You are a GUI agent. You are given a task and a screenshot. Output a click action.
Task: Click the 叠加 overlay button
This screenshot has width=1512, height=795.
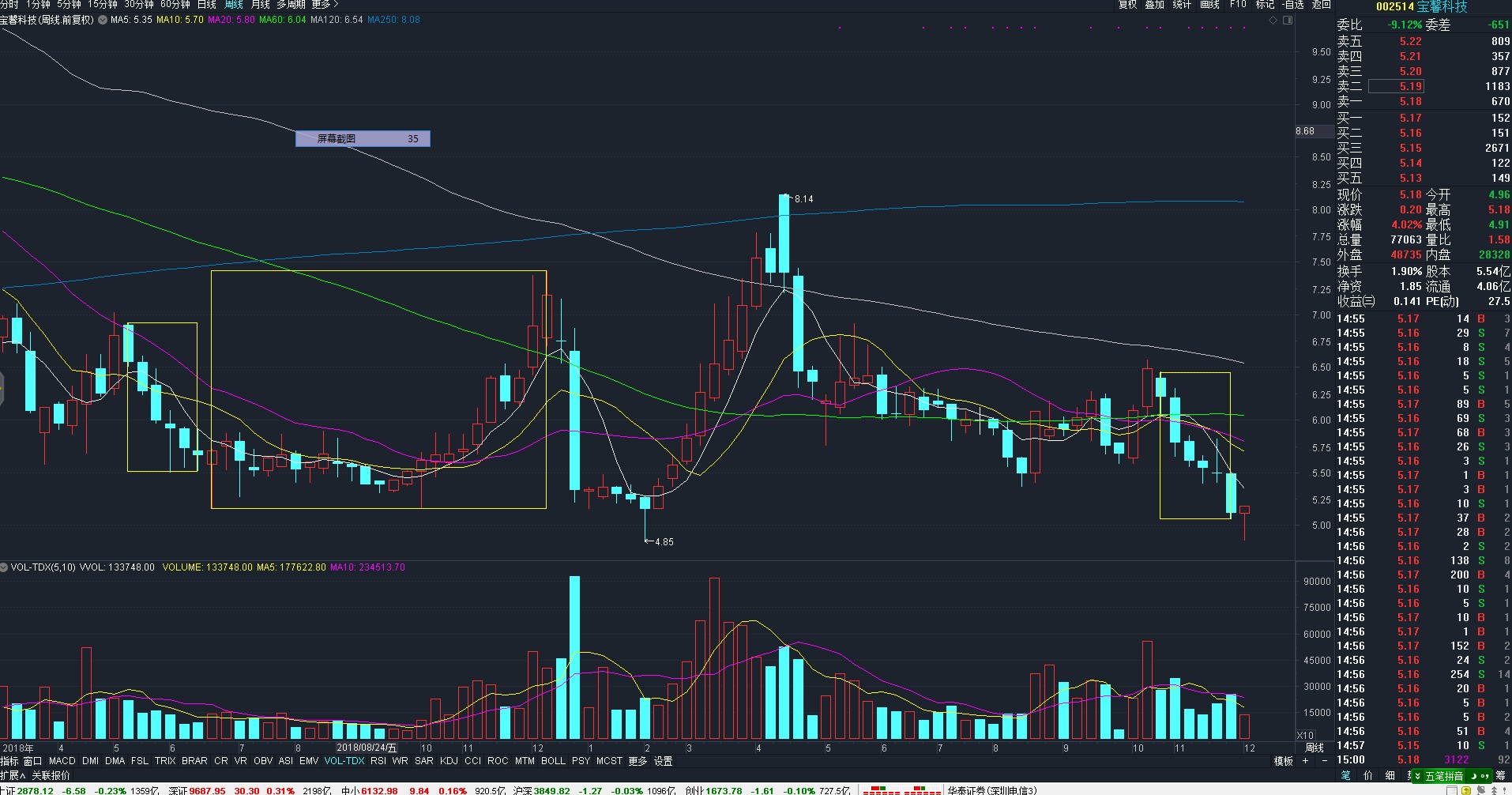pos(1155,5)
